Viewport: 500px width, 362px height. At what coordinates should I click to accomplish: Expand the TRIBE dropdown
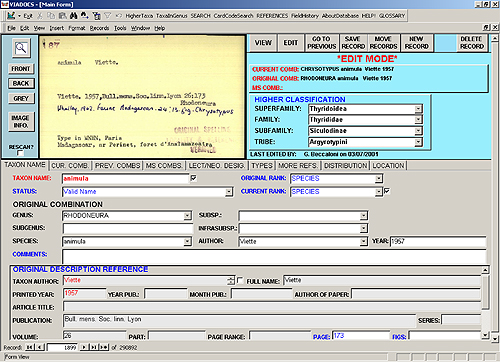[418, 142]
